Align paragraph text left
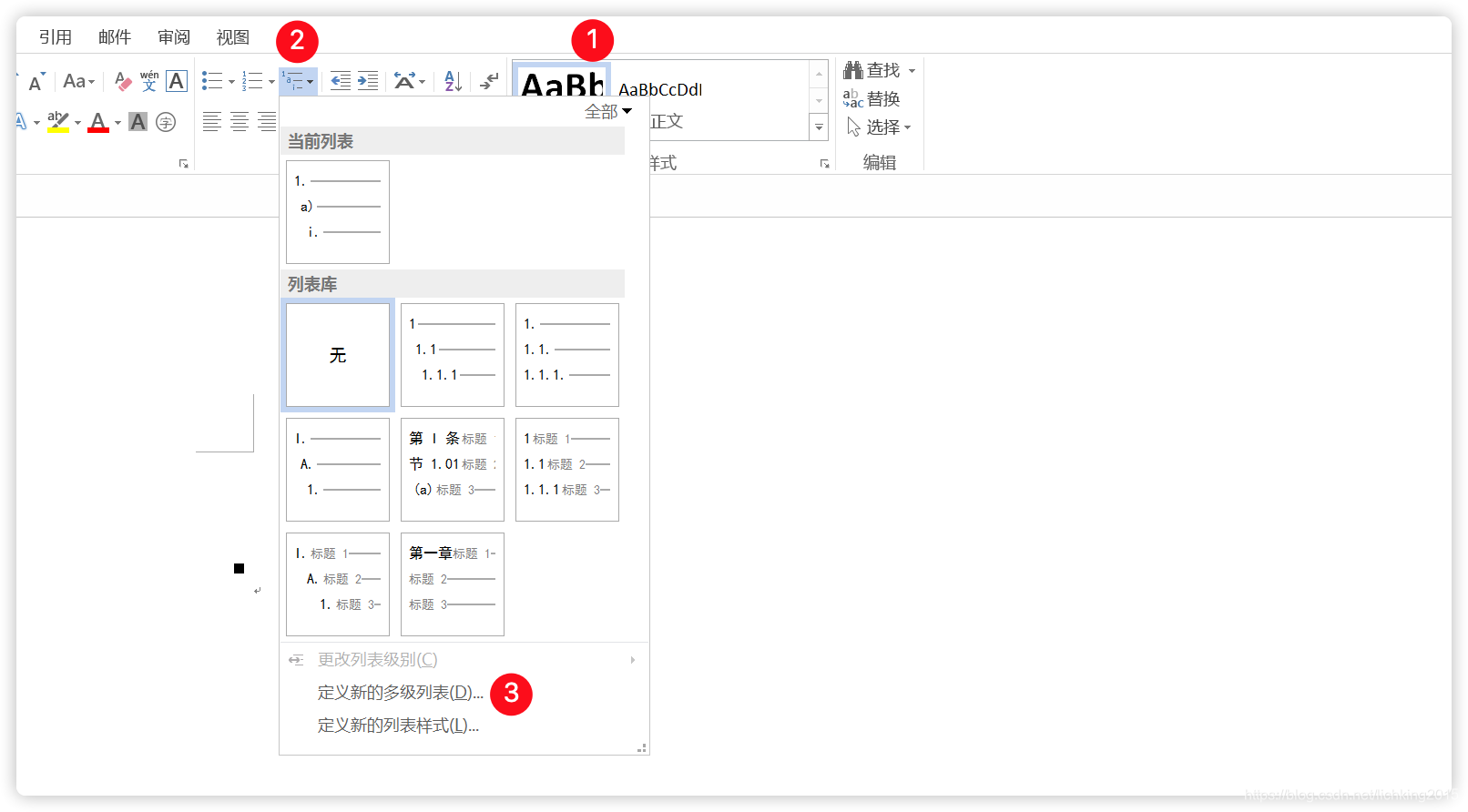 212,122
